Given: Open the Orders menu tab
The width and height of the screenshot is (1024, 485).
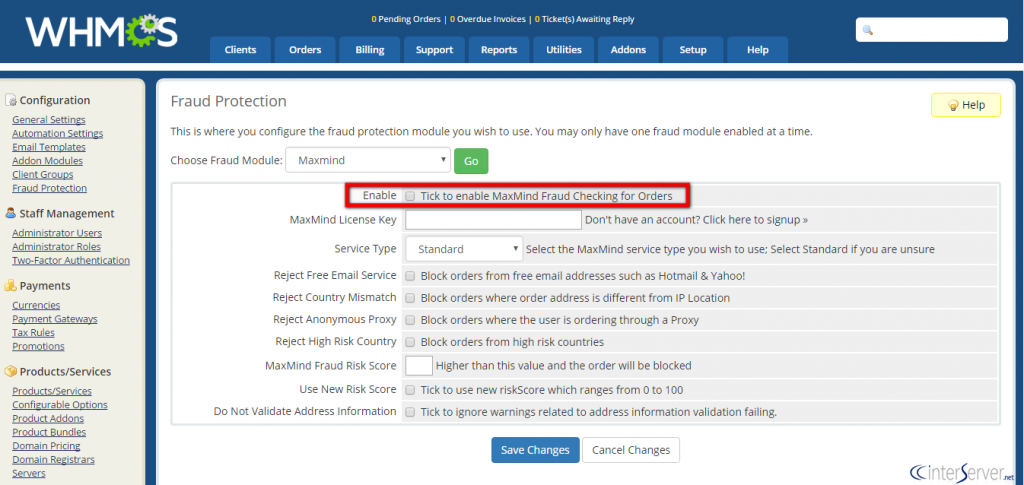Looking at the screenshot, I should point(305,50).
